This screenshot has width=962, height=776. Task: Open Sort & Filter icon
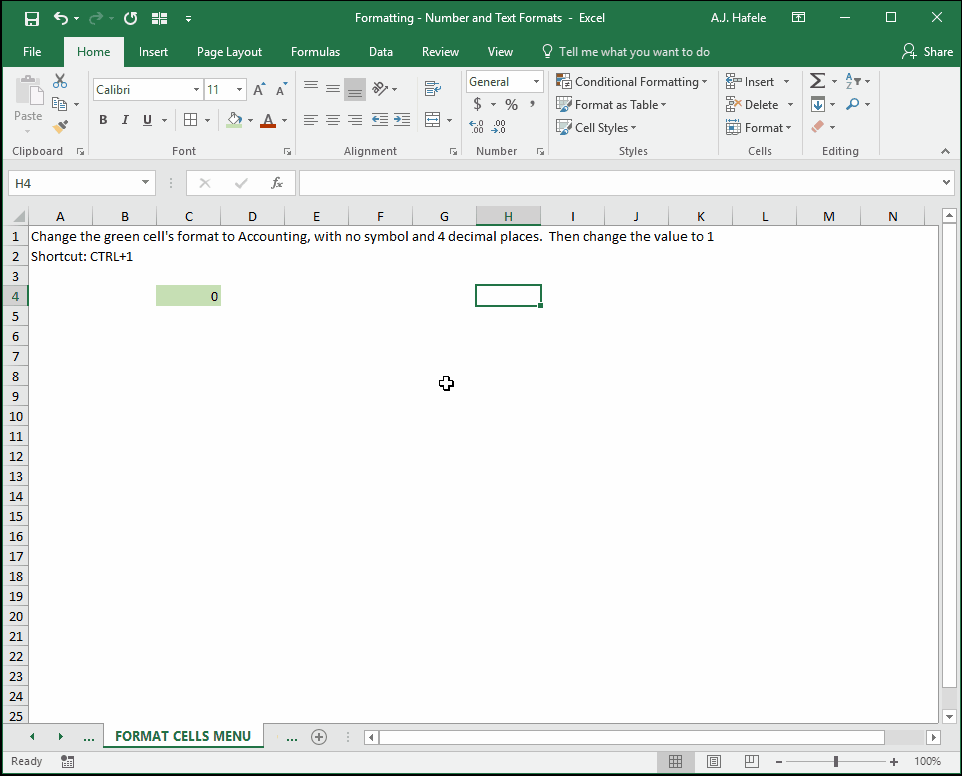pyautogui.click(x=853, y=81)
